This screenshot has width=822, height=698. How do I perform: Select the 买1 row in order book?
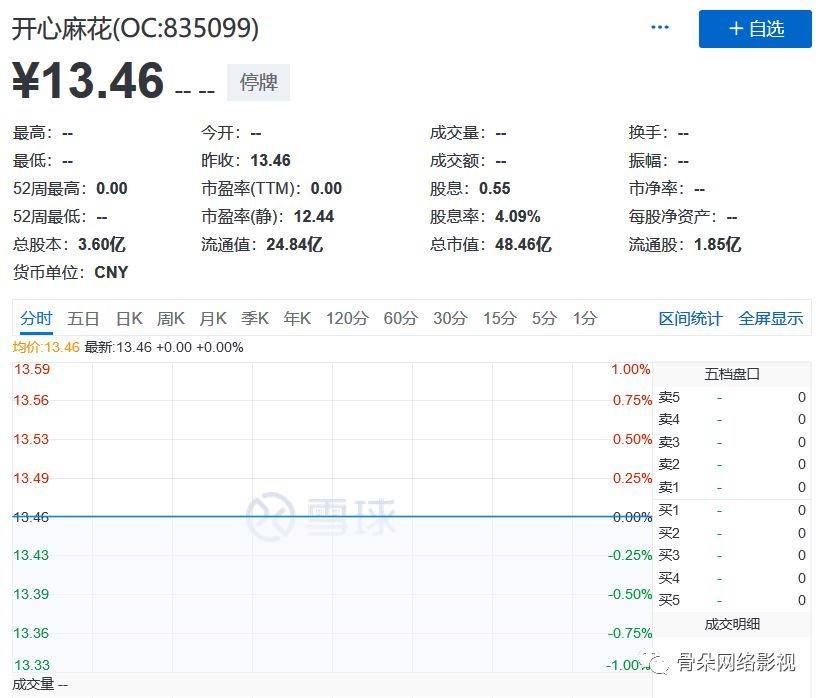click(732, 510)
